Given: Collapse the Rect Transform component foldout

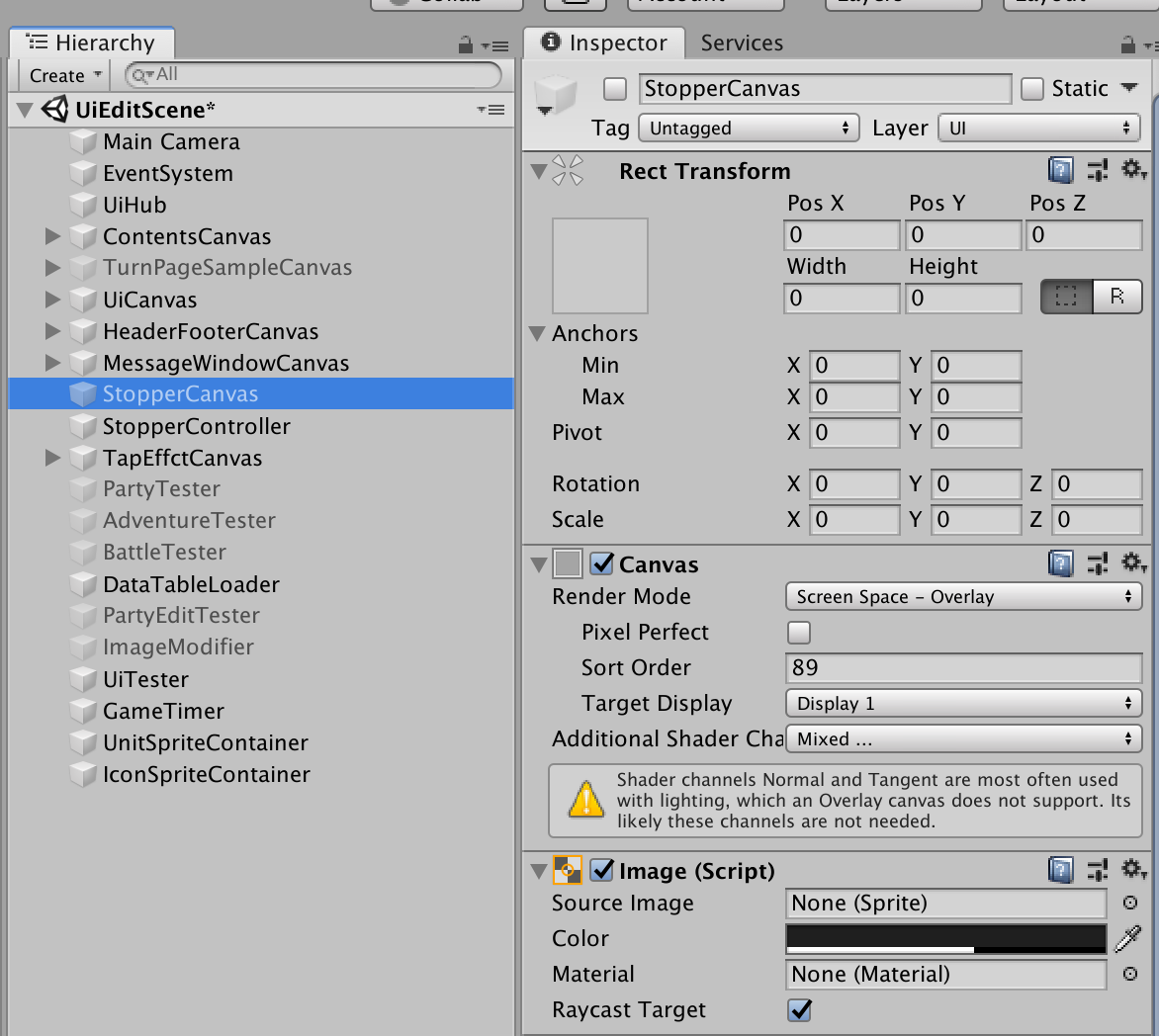Looking at the screenshot, I should click(539, 171).
